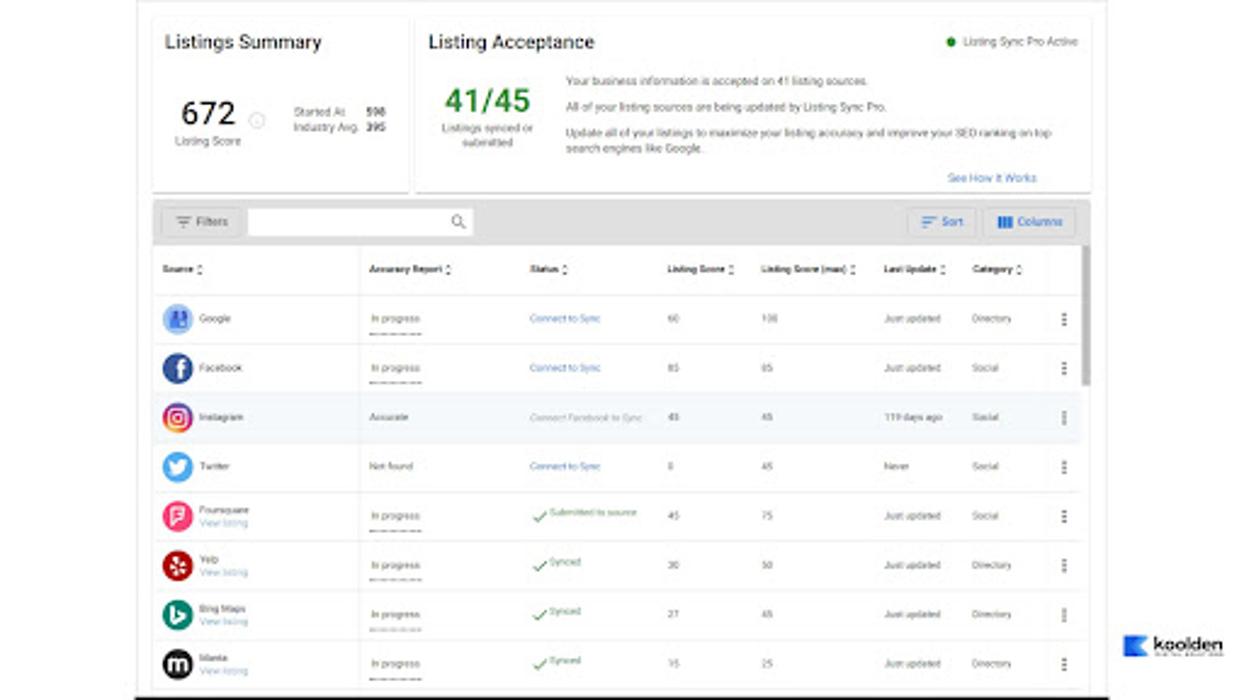The image size is (1244, 700).
Task: Click the Columns button
Action: tap(1029, 222)
